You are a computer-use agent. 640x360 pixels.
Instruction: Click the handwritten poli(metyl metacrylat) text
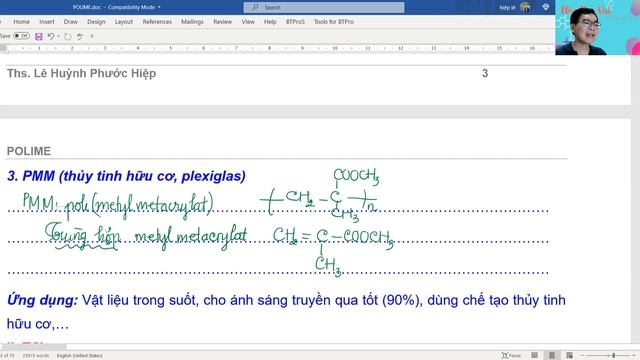139,205
